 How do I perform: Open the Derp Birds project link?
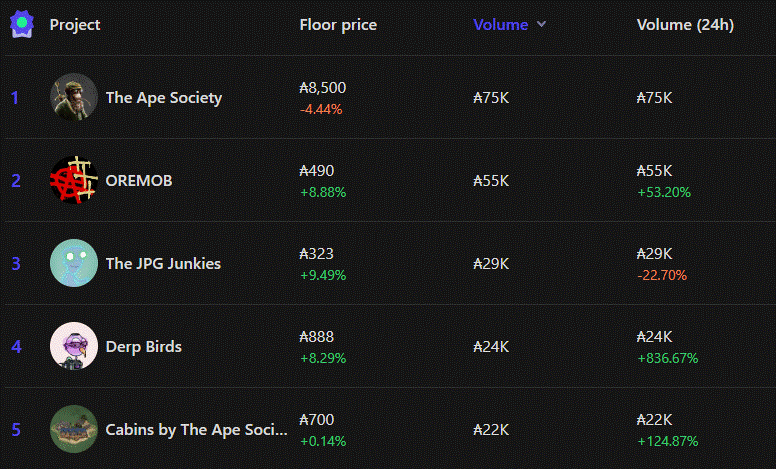point(144,347)
